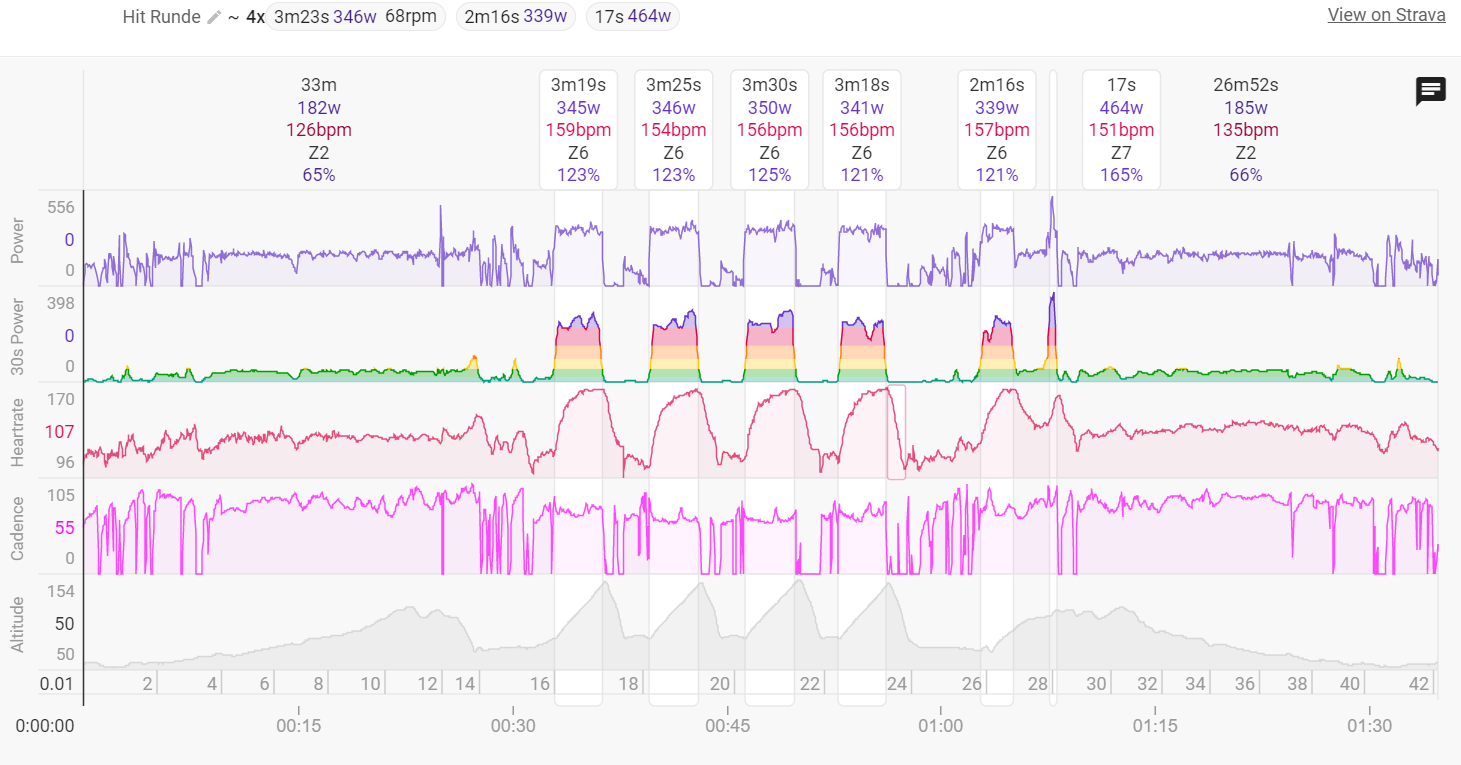This screenshot has width=1461, height=765.
Task: Click the 17s Z7 sprint box showing 151bpm
Action: (x=1121, y=130)
